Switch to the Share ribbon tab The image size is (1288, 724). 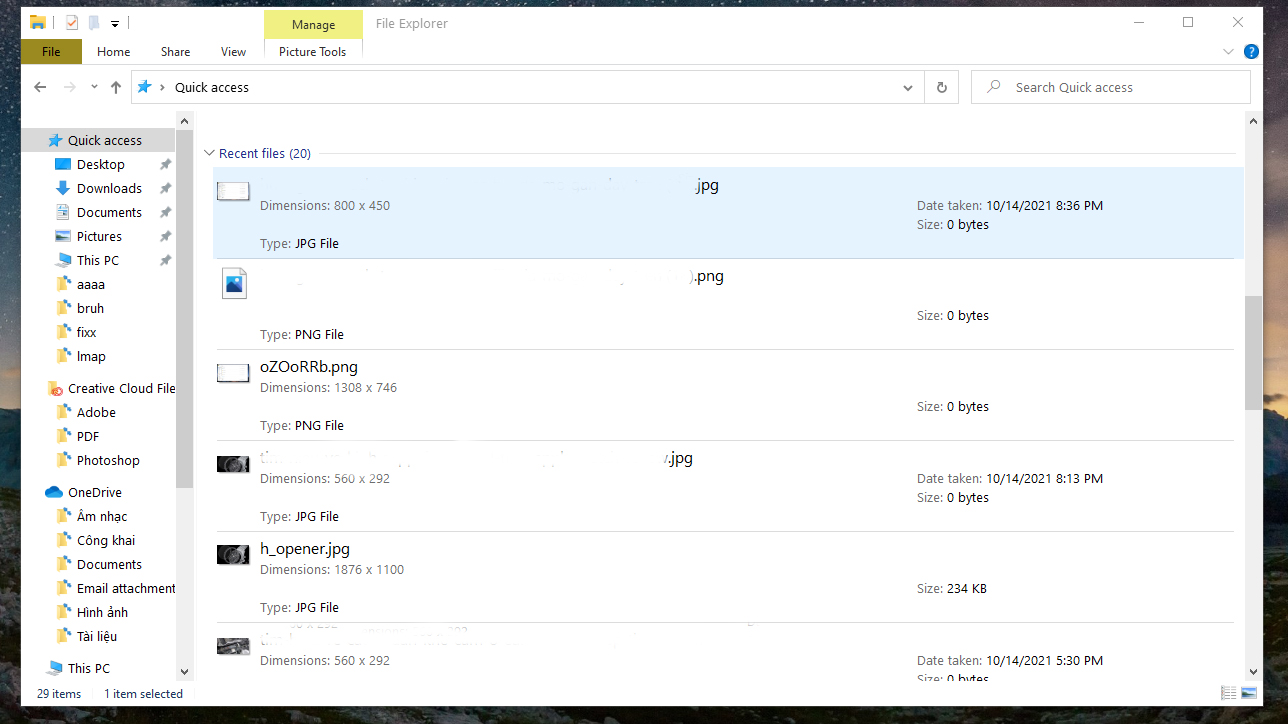(x=175, y=52)
